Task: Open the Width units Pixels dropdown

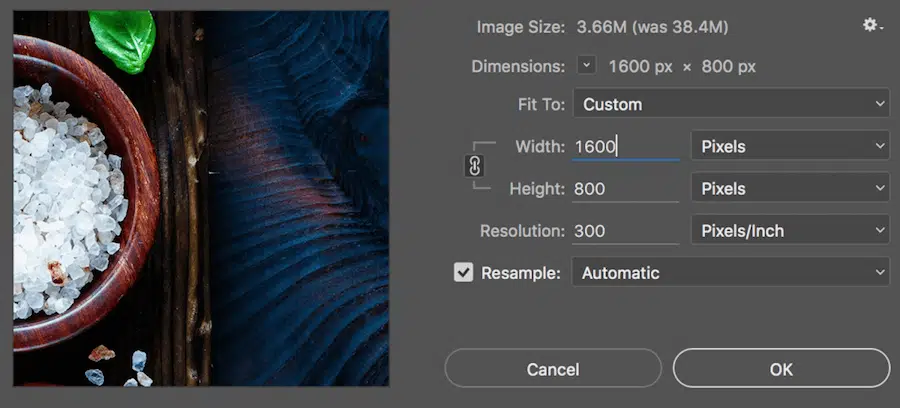Action: tap(790, 146)
